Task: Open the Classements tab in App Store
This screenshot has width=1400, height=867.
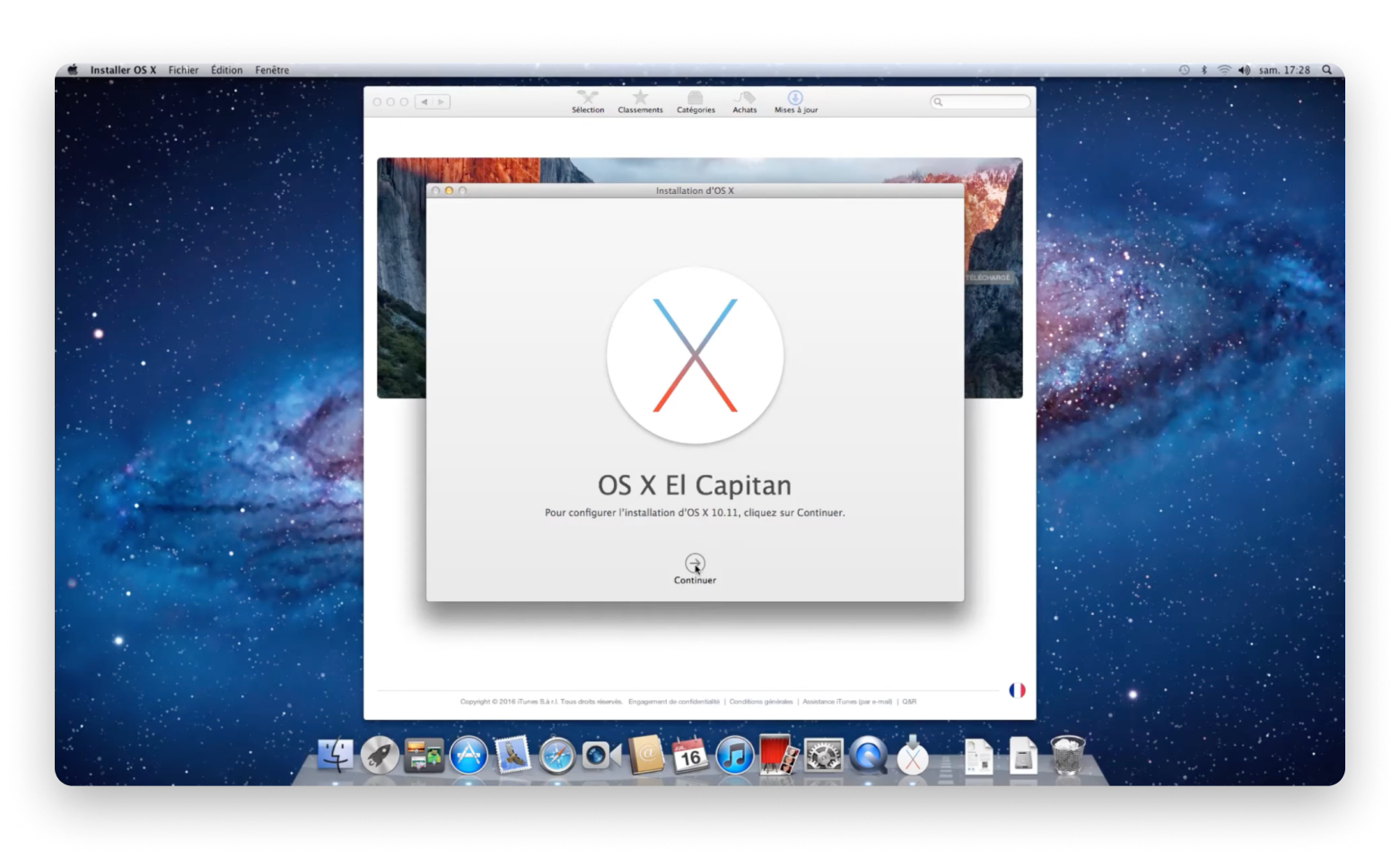Action: [640, 101]
